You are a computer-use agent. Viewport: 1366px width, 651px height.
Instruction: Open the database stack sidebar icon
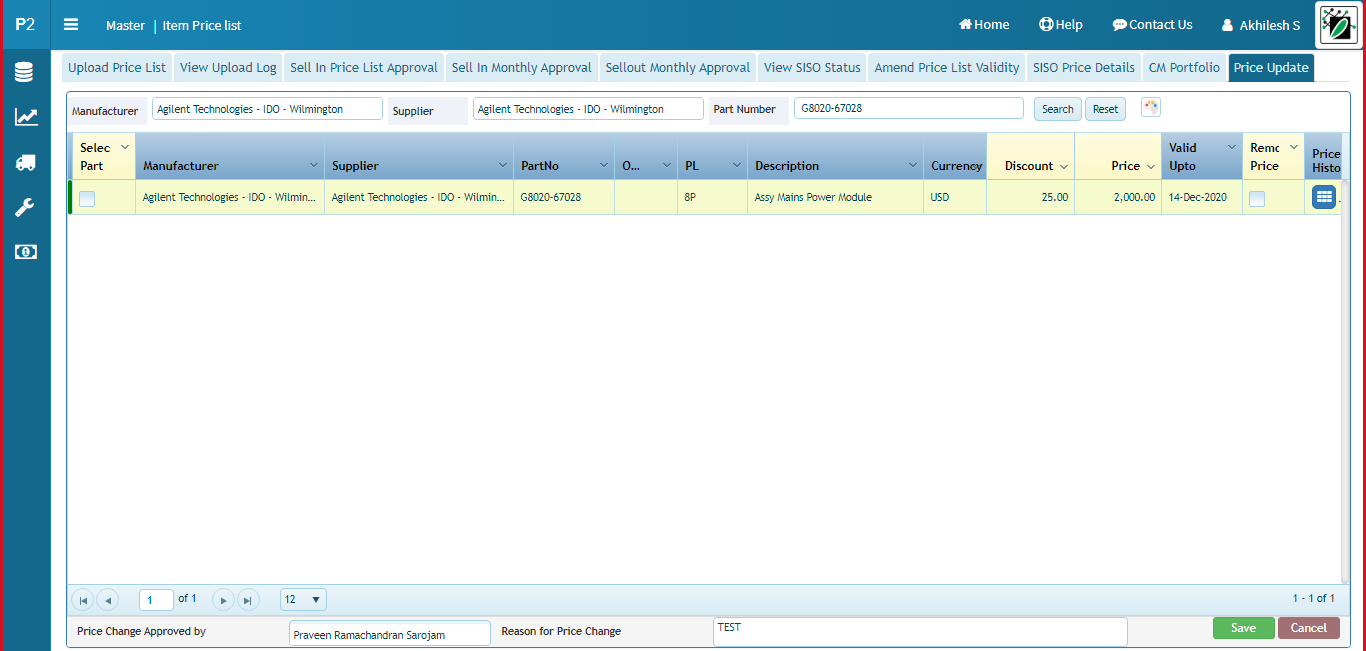tap(24, 72)
